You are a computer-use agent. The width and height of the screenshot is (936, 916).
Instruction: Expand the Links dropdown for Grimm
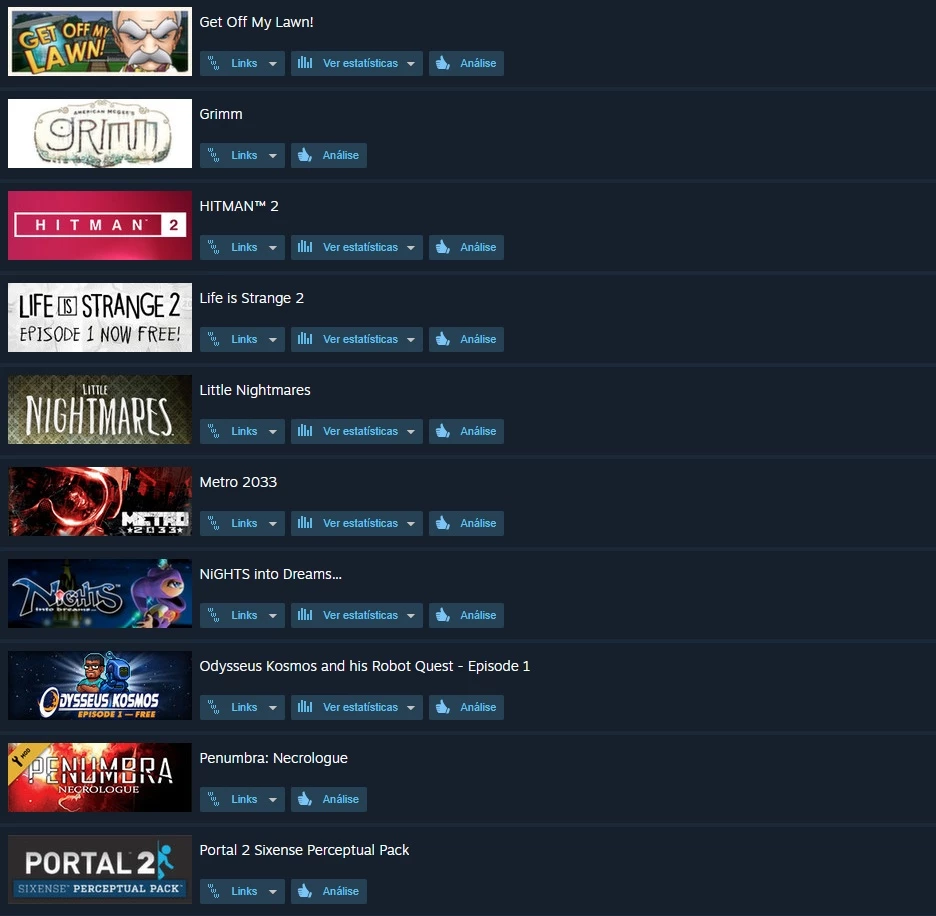coord(242,155)
